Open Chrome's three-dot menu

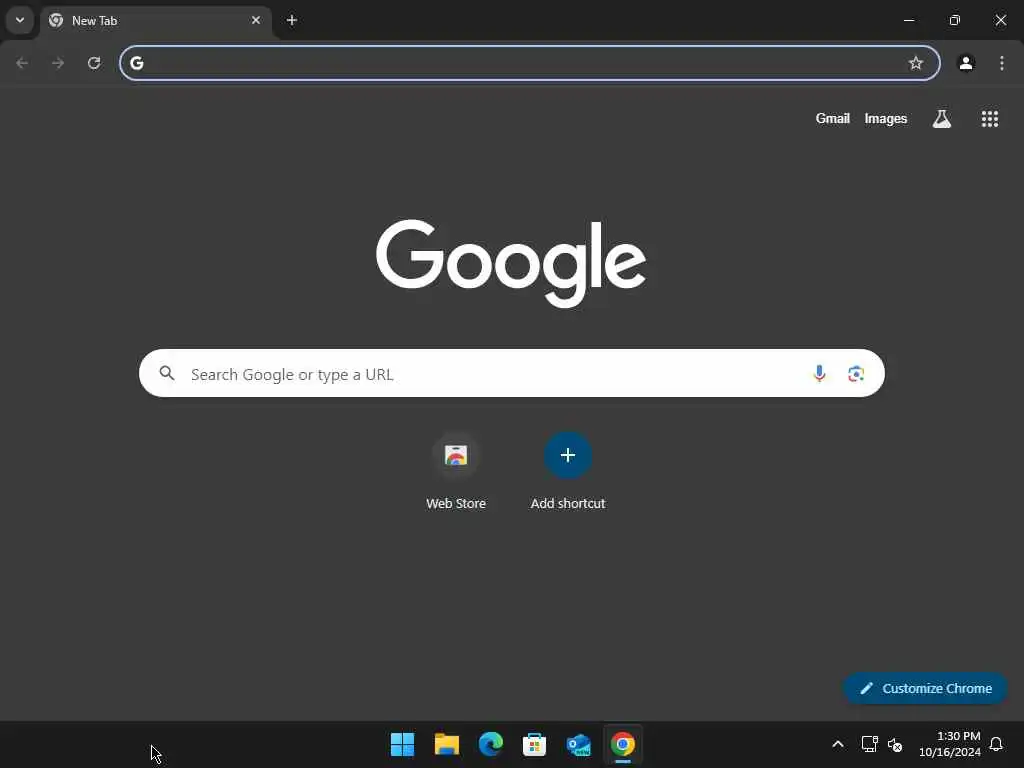coord(1002,63)
